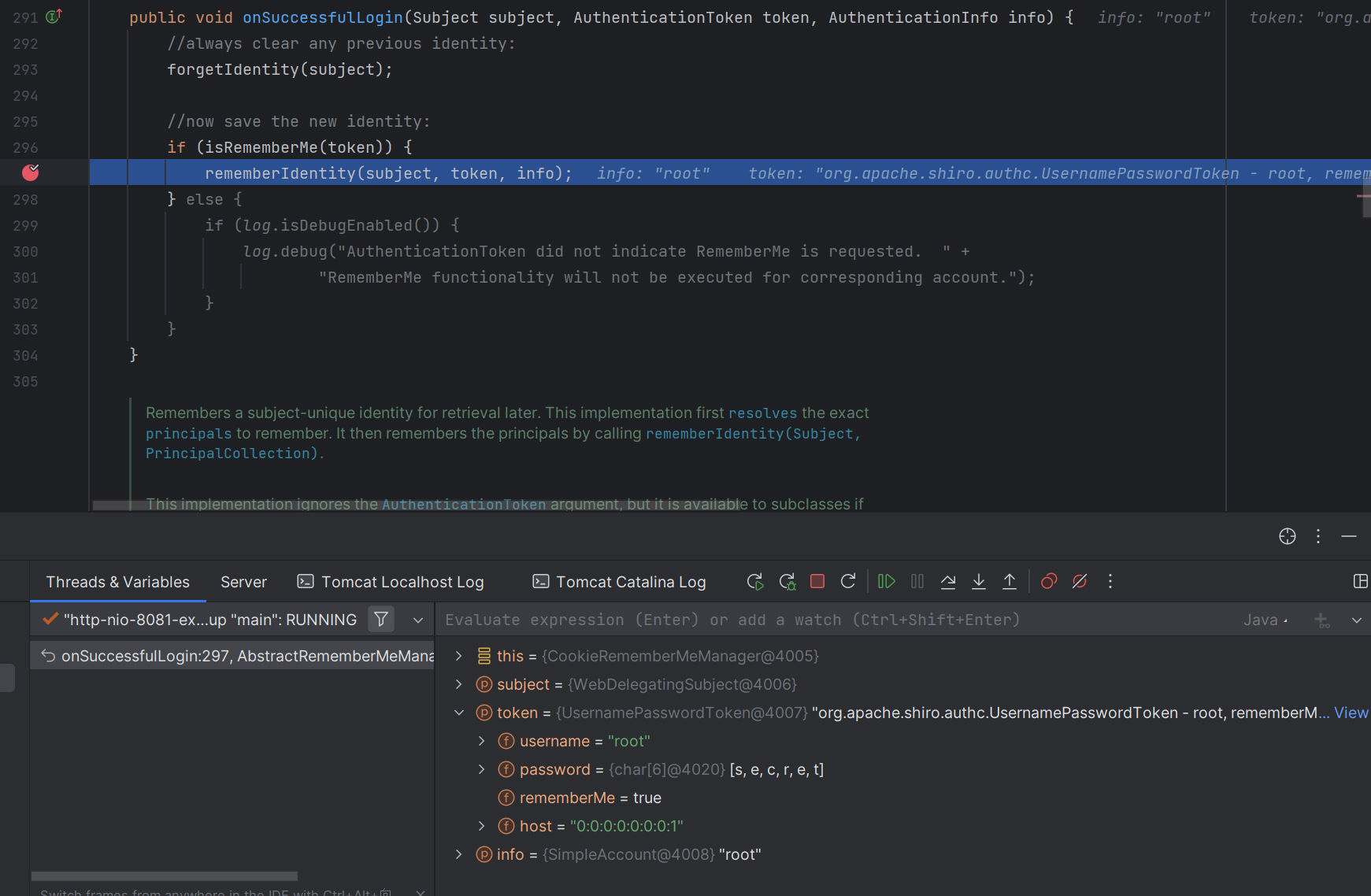Click the filter threads funnel icon
The width and height of the screenshot is (1371, 896).
[x=381, y=620]
